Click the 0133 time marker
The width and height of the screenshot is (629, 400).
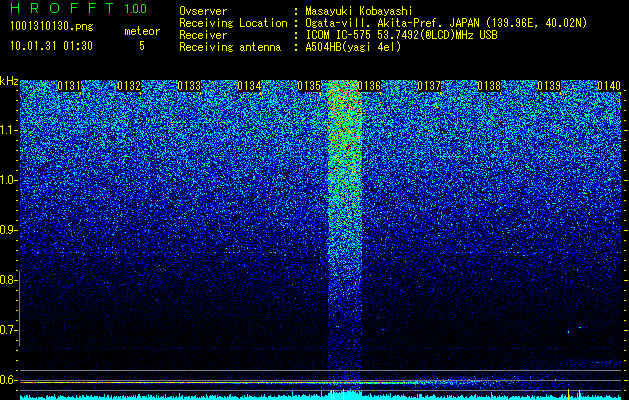click(189, 86)
